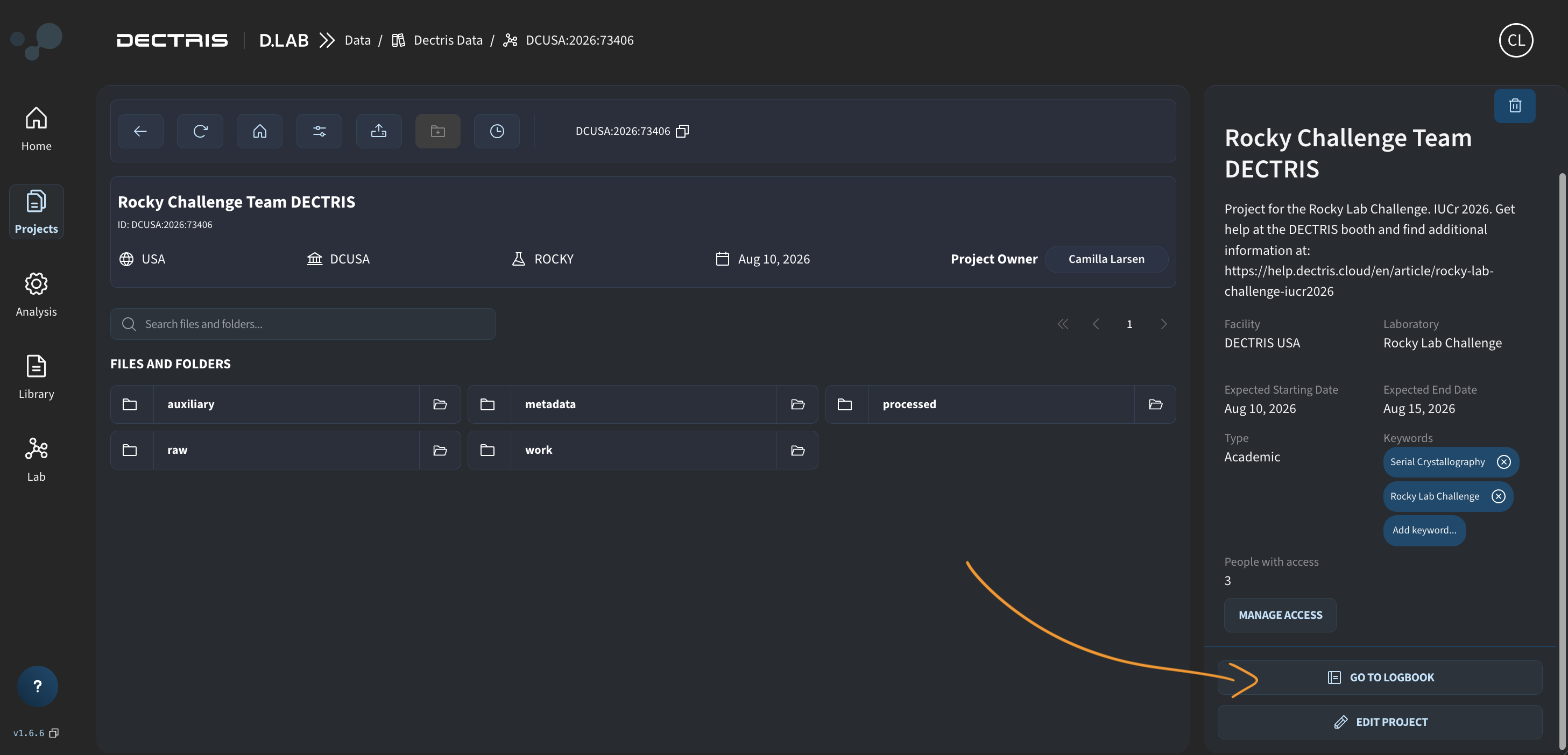This screenshot has height=755, width=1568.
Task: Open Analysis in the sidebar
Action: (x=36, y=295)
